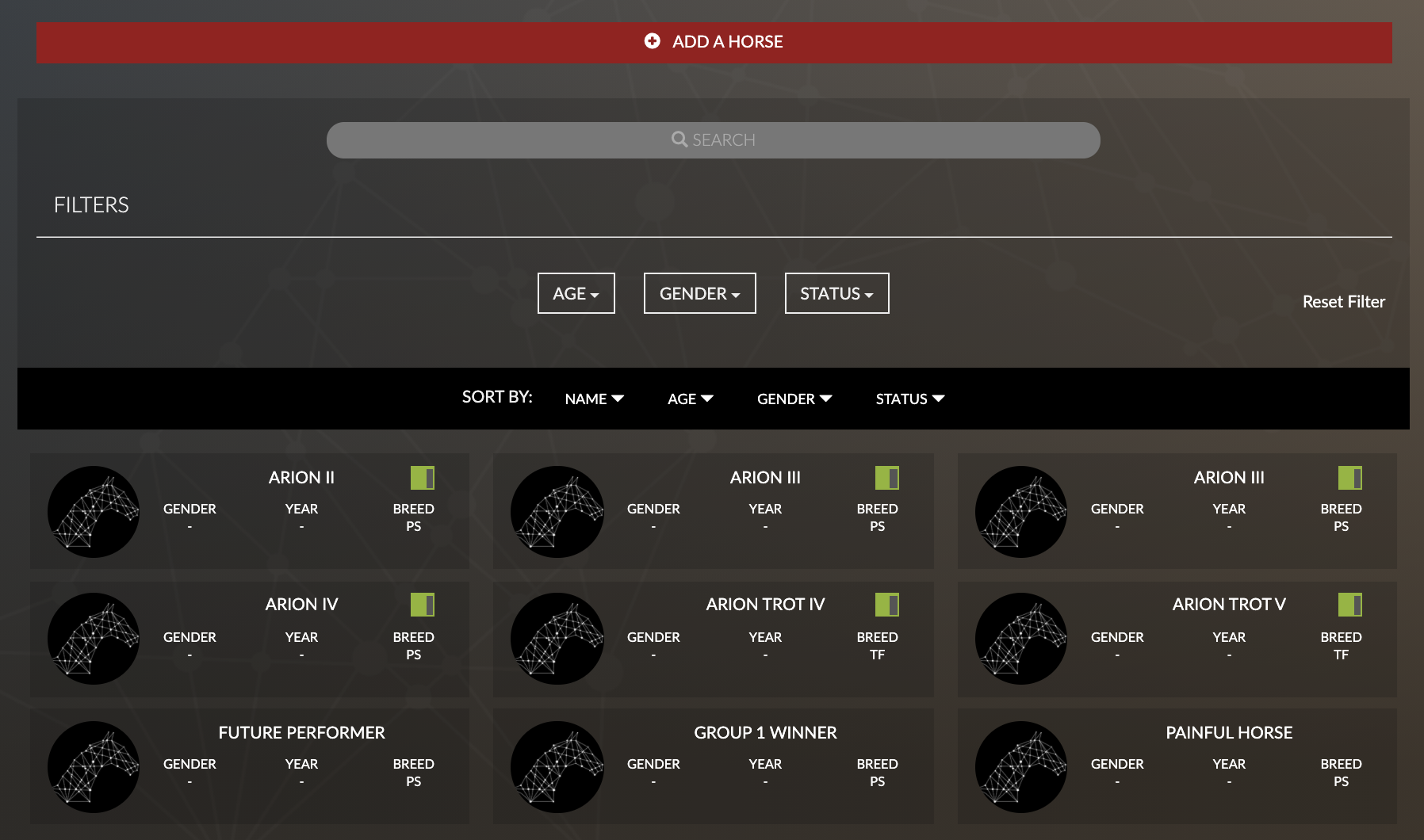Click the GENDER label on Future Performer card

coord(189,764)
